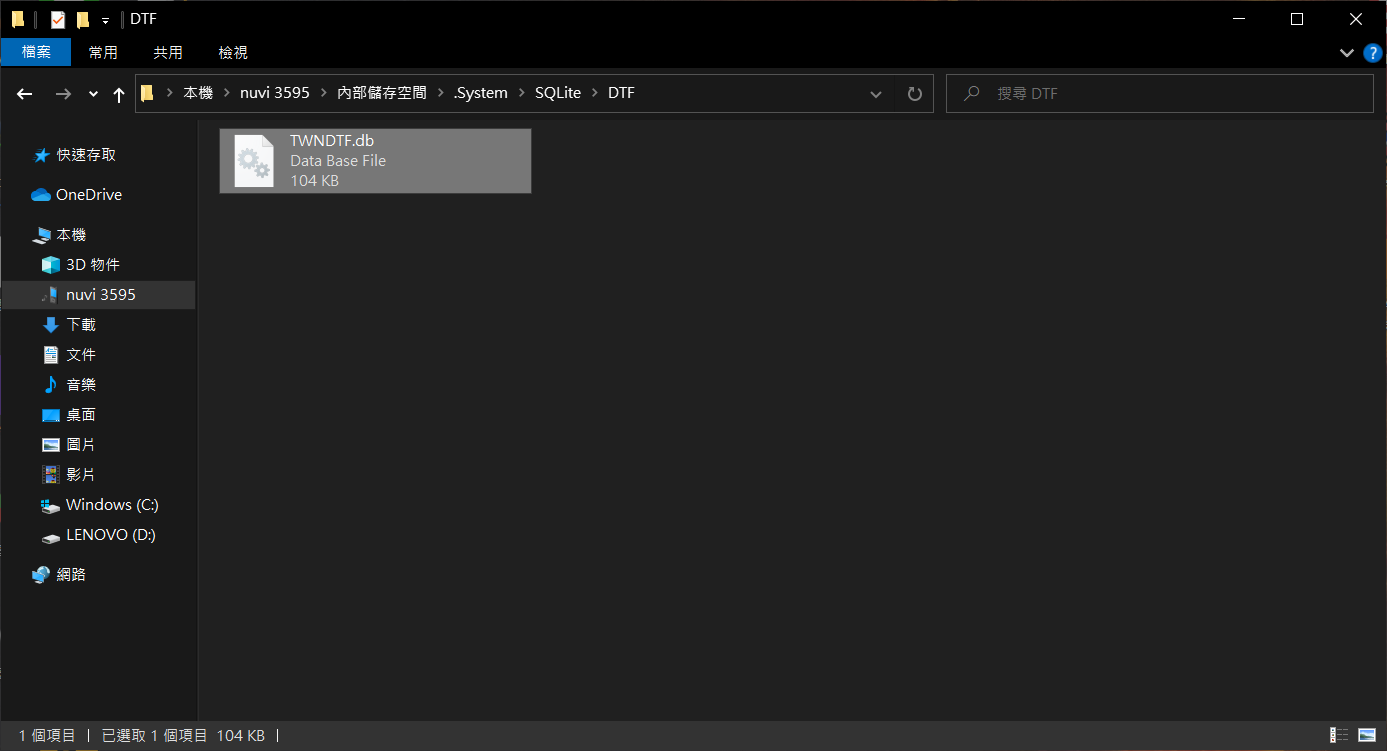Image resolution: width=1387 pixels, height=751 pixels.
Task: Refresh the current folder view
Action: pos(914,94)
